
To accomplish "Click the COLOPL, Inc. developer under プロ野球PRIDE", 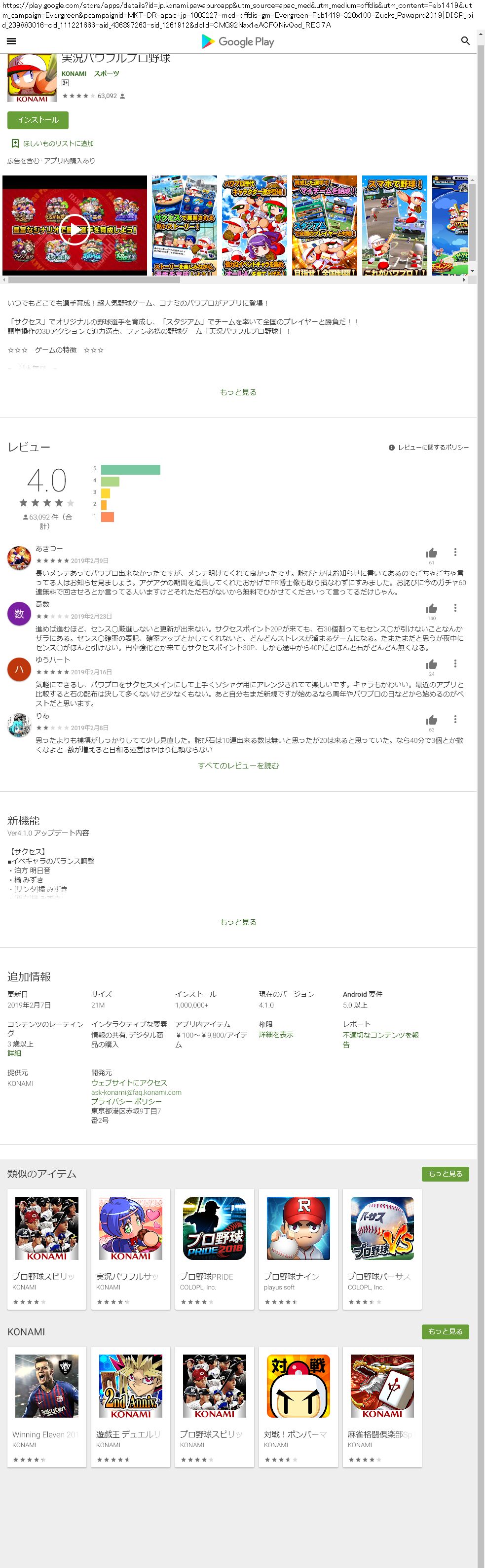I will (x=198, y=1287).
